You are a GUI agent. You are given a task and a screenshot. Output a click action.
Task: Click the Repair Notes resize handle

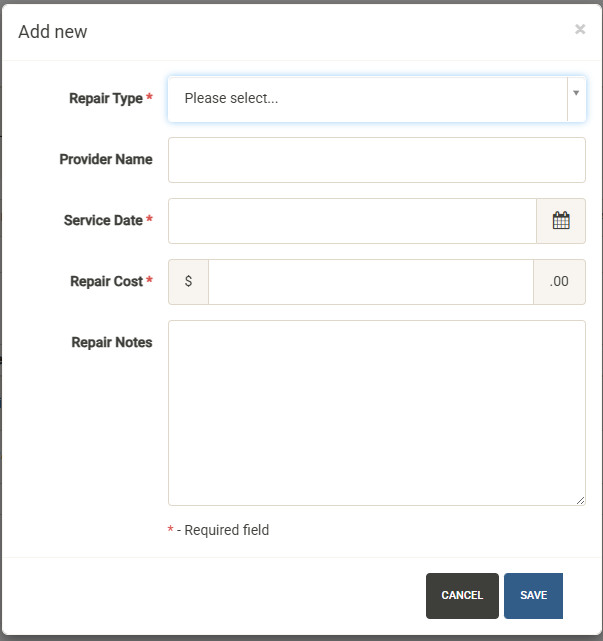(580, 500)
